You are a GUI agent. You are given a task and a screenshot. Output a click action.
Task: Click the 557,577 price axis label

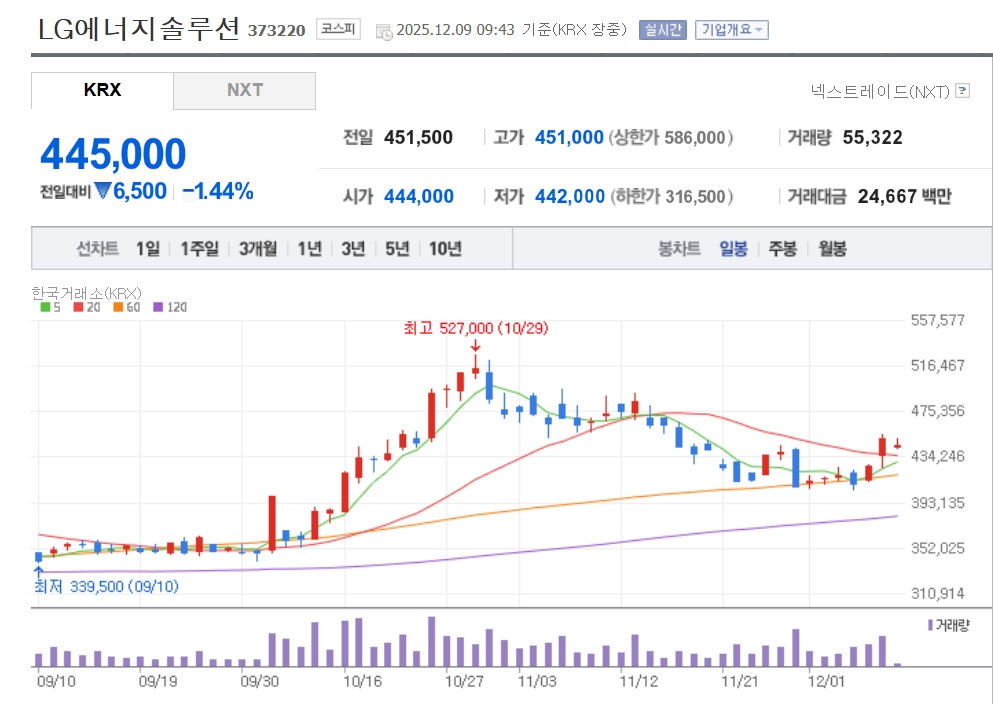(x=938, y=320)
